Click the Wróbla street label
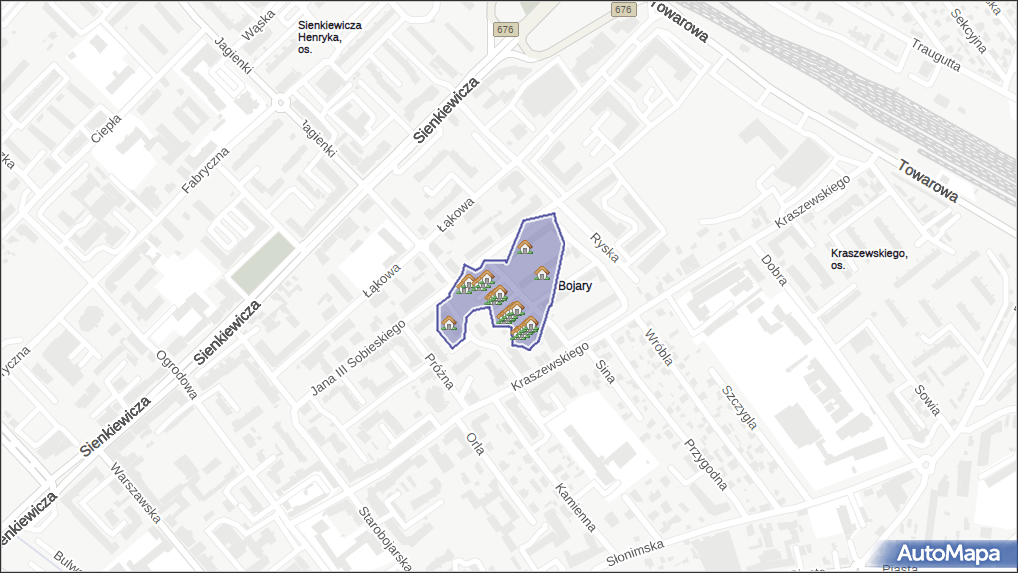 coord(658,348)
